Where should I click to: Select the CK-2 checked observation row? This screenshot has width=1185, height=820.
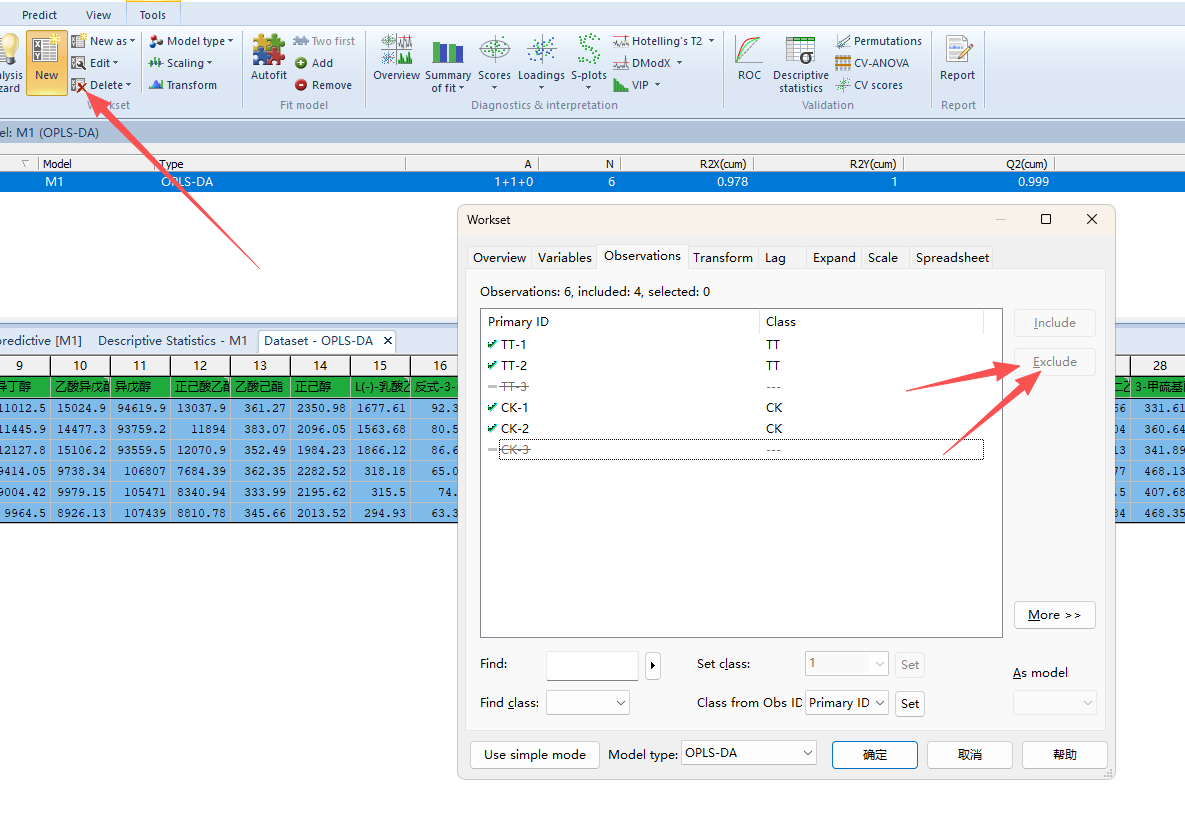[514, 428]
